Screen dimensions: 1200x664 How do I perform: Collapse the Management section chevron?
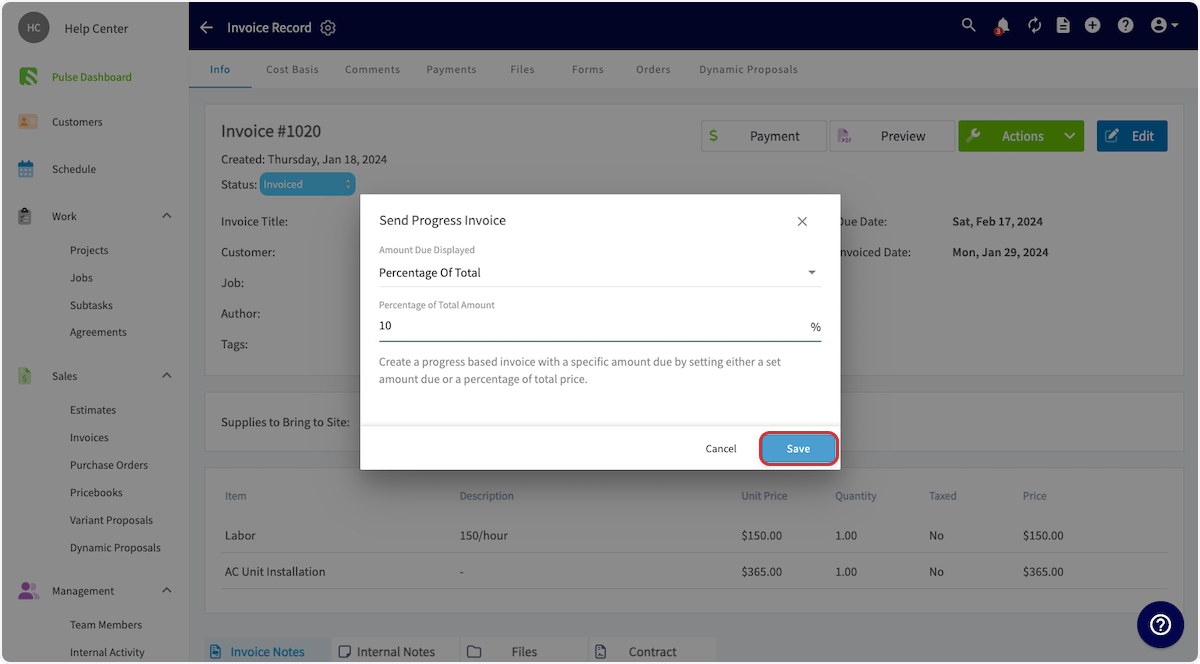(167, 591)
